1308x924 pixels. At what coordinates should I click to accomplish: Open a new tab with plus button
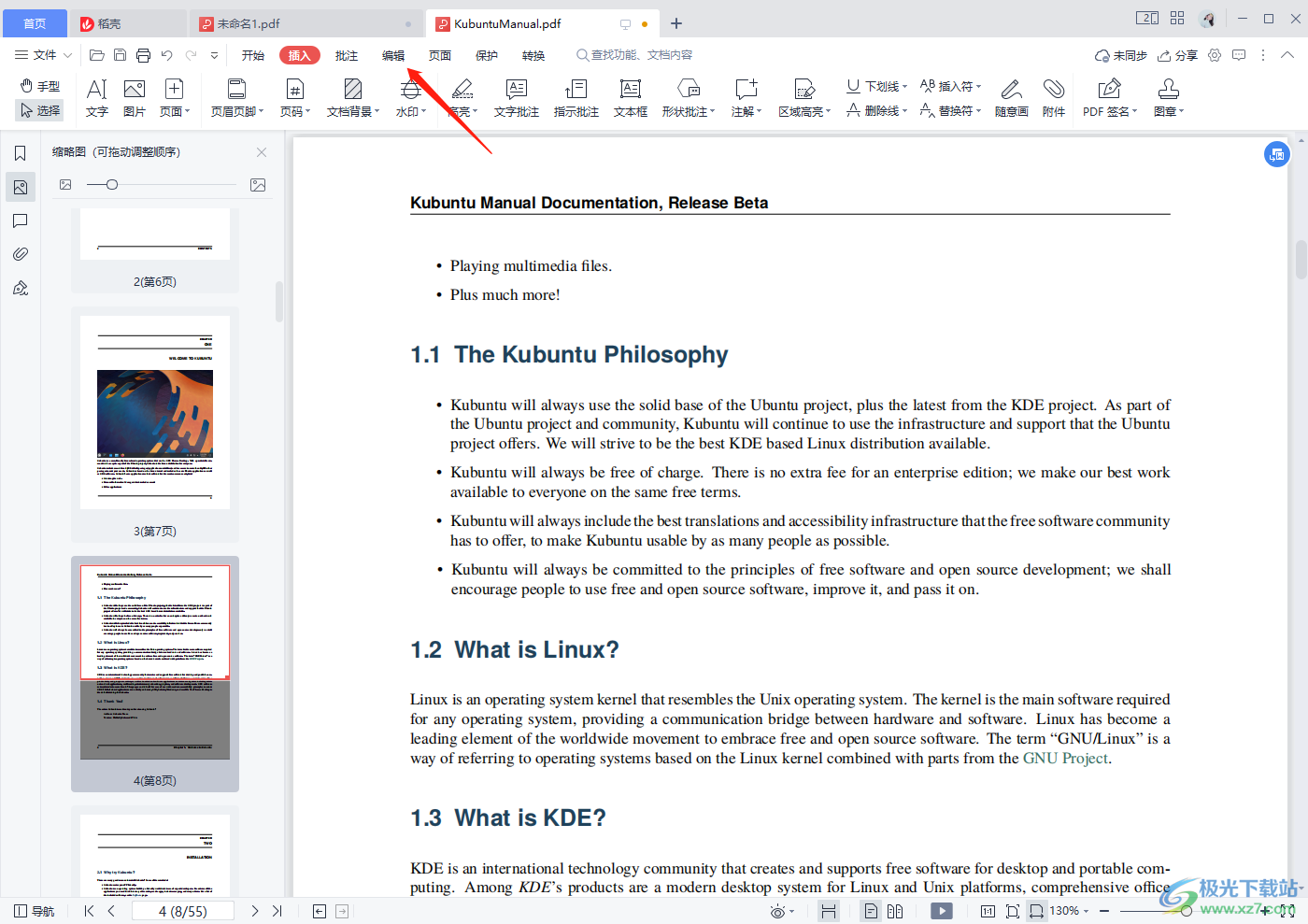pos(676,23)
